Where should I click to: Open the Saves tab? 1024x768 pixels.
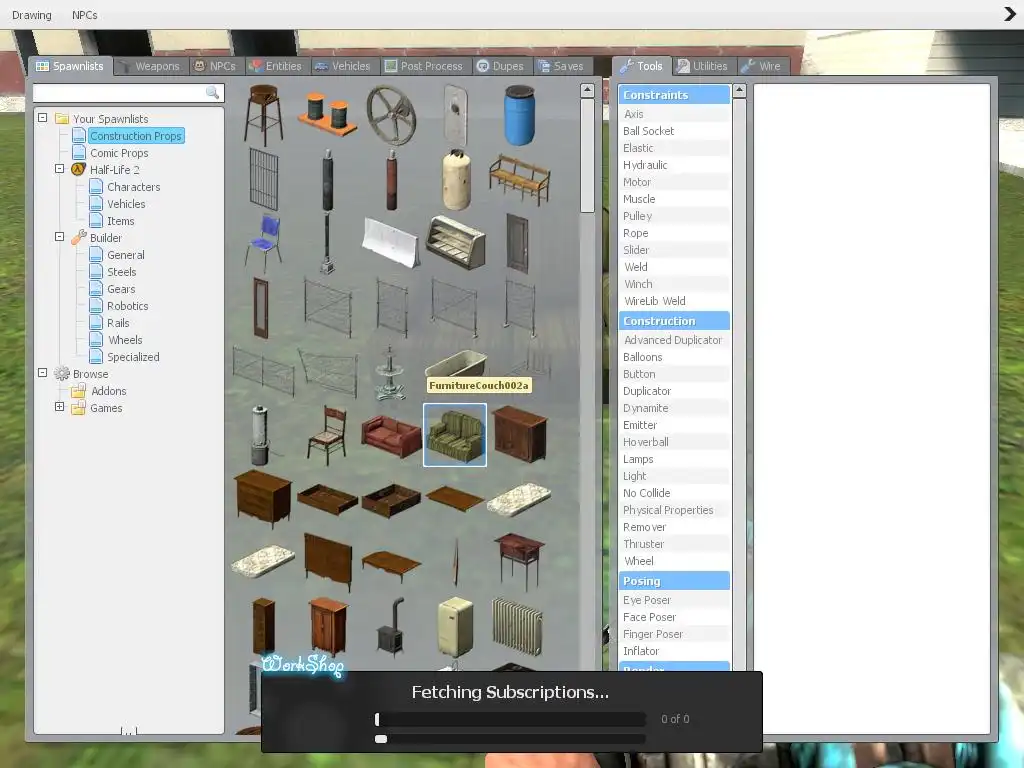point(561,66)
